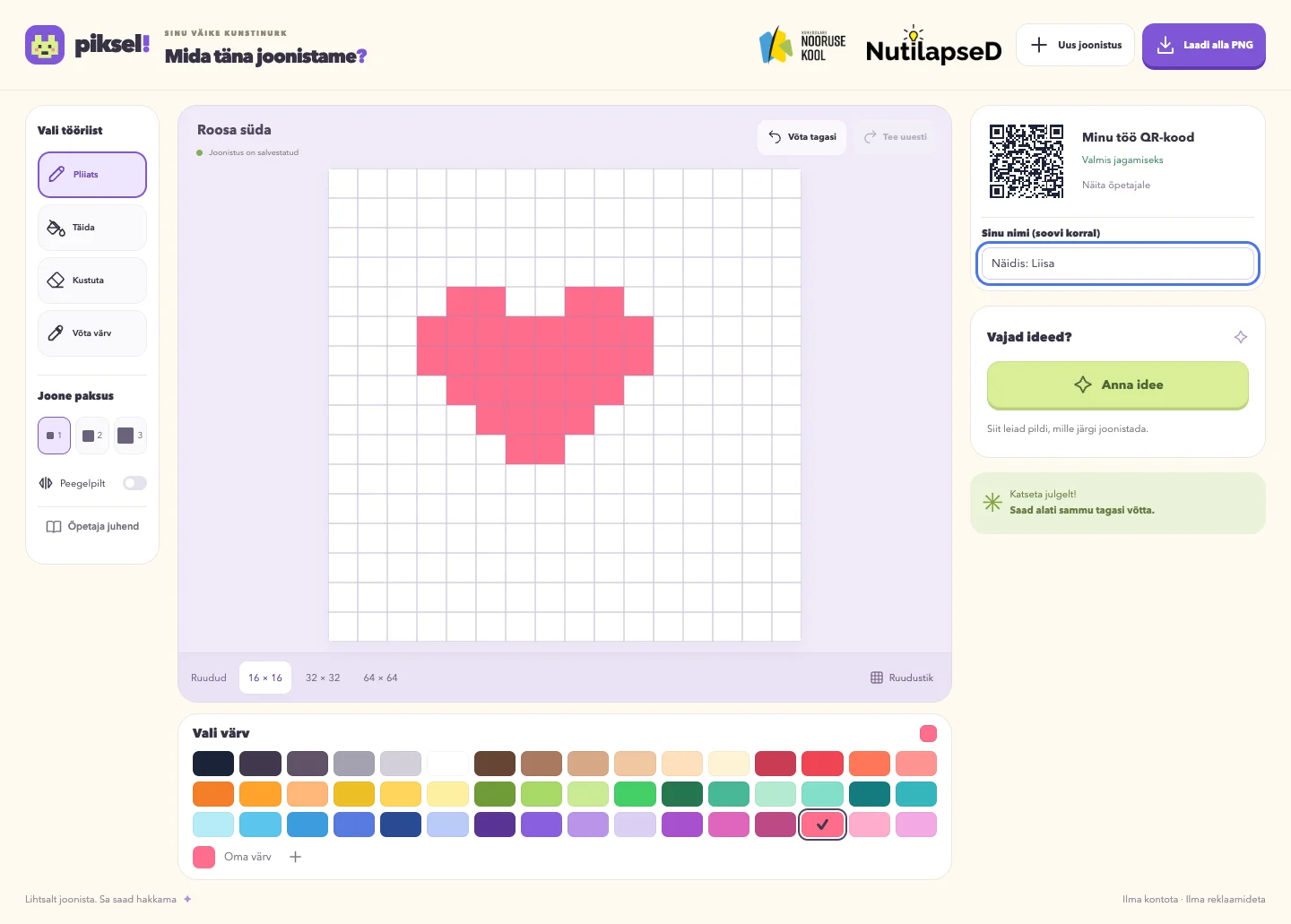Screen dimensions: 1291x924
Task: Click the Roosa süda drawing title
Action: pos(234,130)
